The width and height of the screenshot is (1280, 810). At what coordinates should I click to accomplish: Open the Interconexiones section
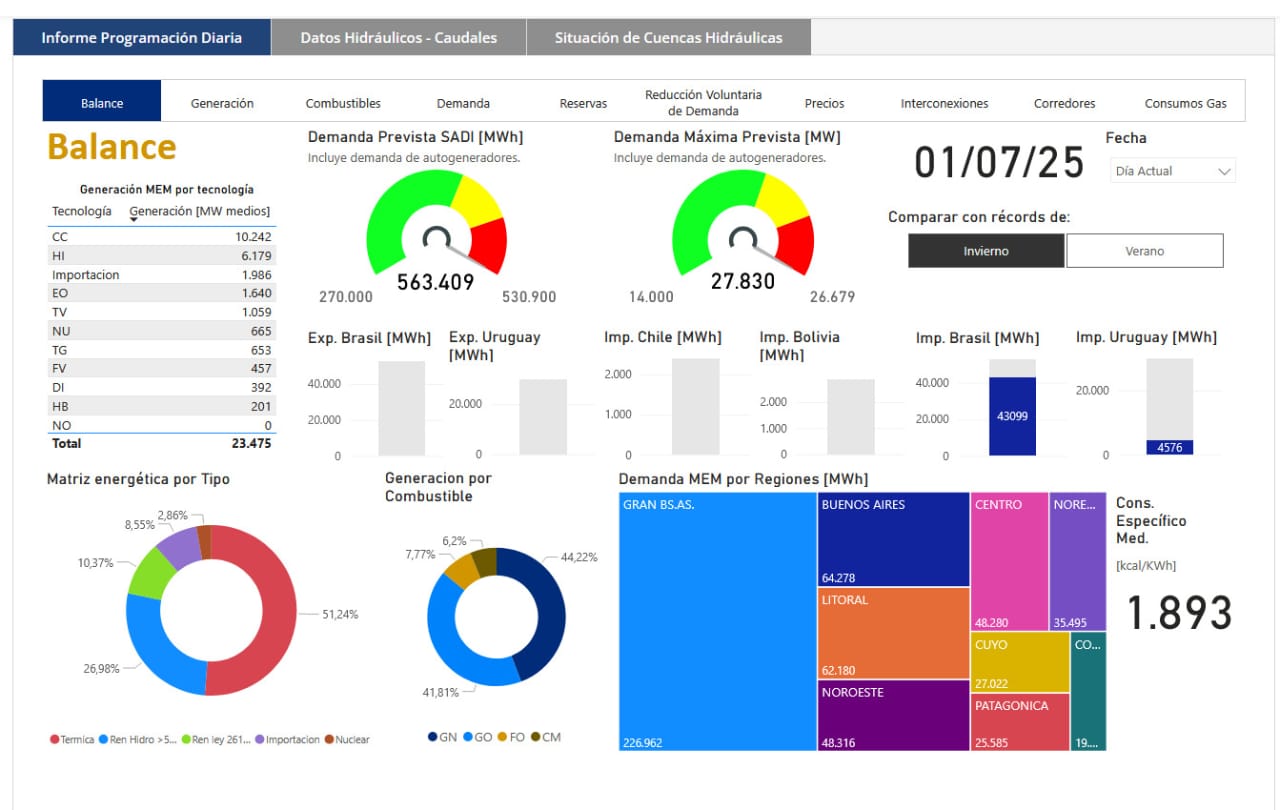pyautogui.click(x=944, y=103)
